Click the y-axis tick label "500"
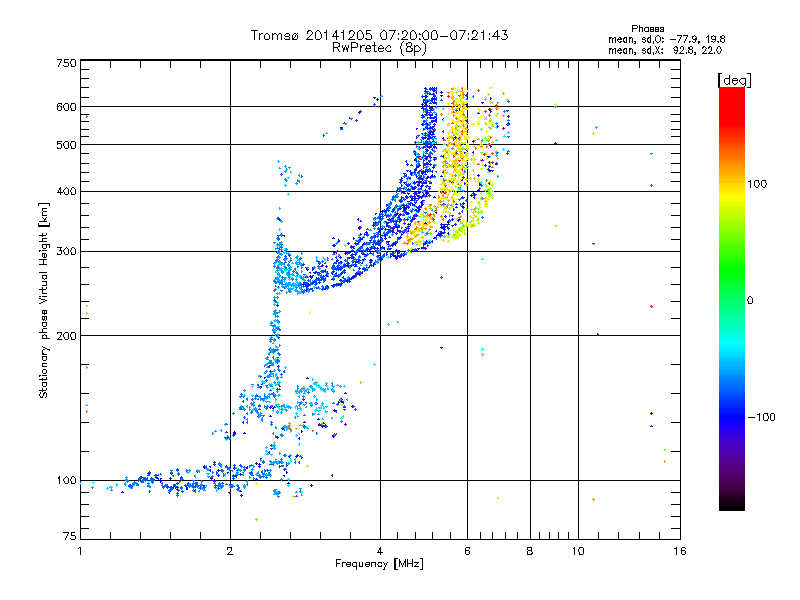Image resolution: width=800 pixels, height=600 pixels. [66, 145]
